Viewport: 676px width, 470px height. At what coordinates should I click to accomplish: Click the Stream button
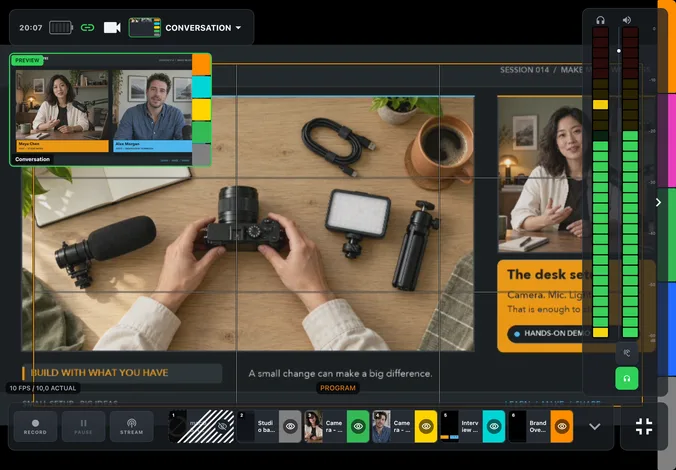tap(131, 426)
